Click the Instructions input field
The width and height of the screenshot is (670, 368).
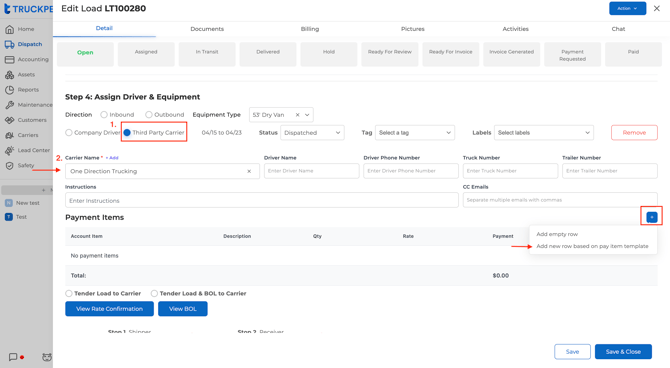click(x=262, y=200)
